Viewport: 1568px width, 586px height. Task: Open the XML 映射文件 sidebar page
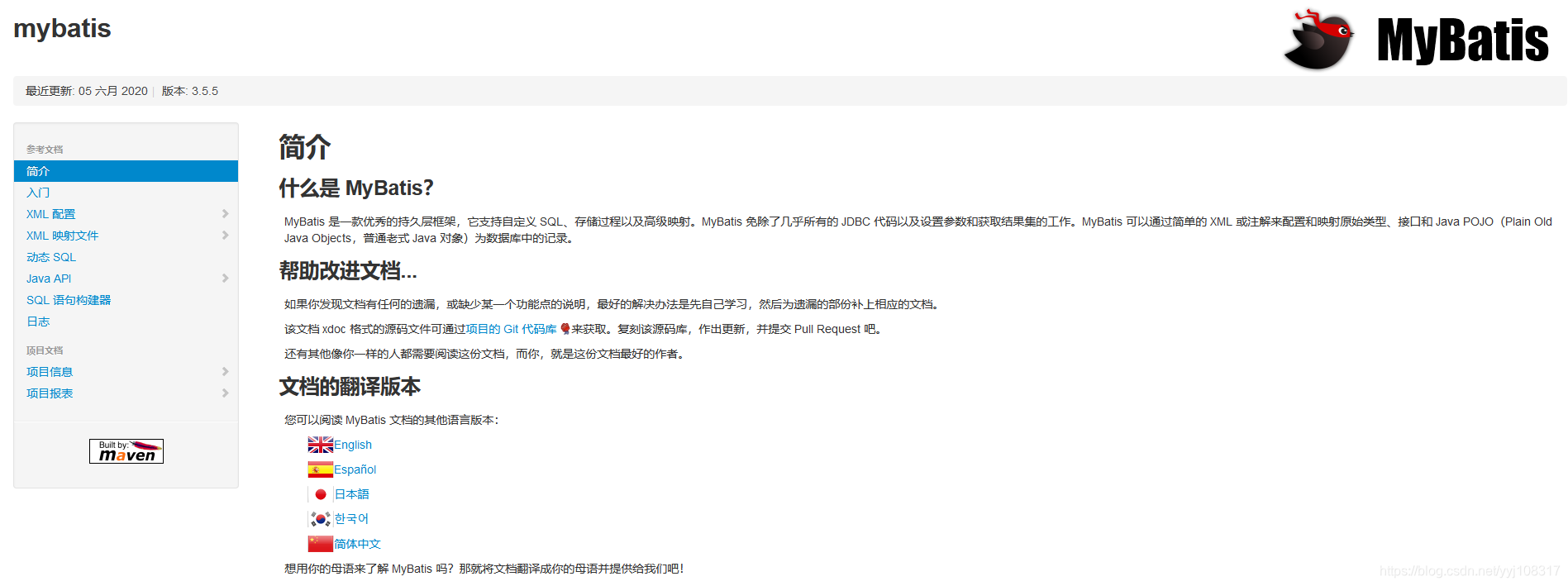click(62, 236)
